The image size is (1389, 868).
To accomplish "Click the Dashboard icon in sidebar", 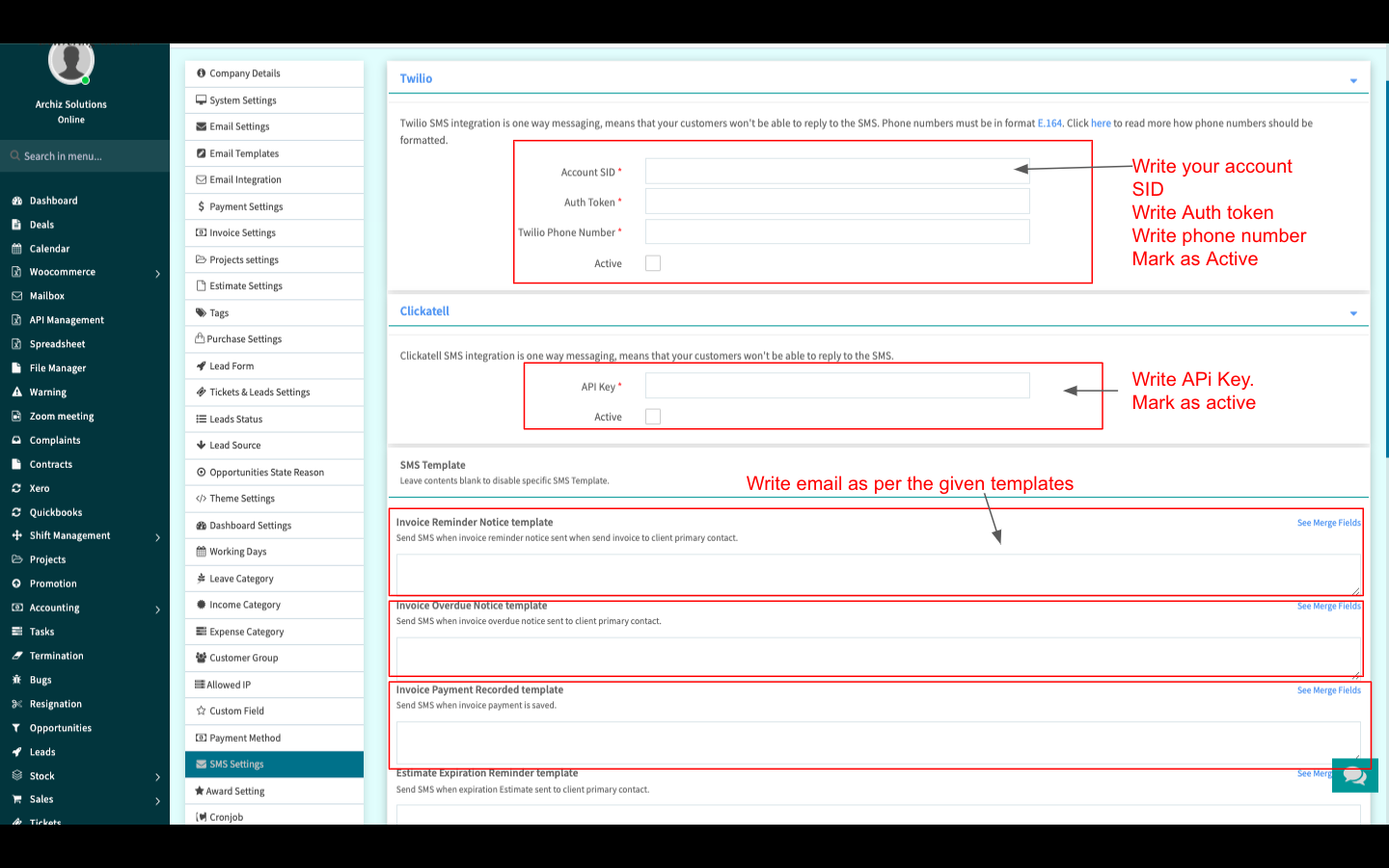I will tap(16, 201).
